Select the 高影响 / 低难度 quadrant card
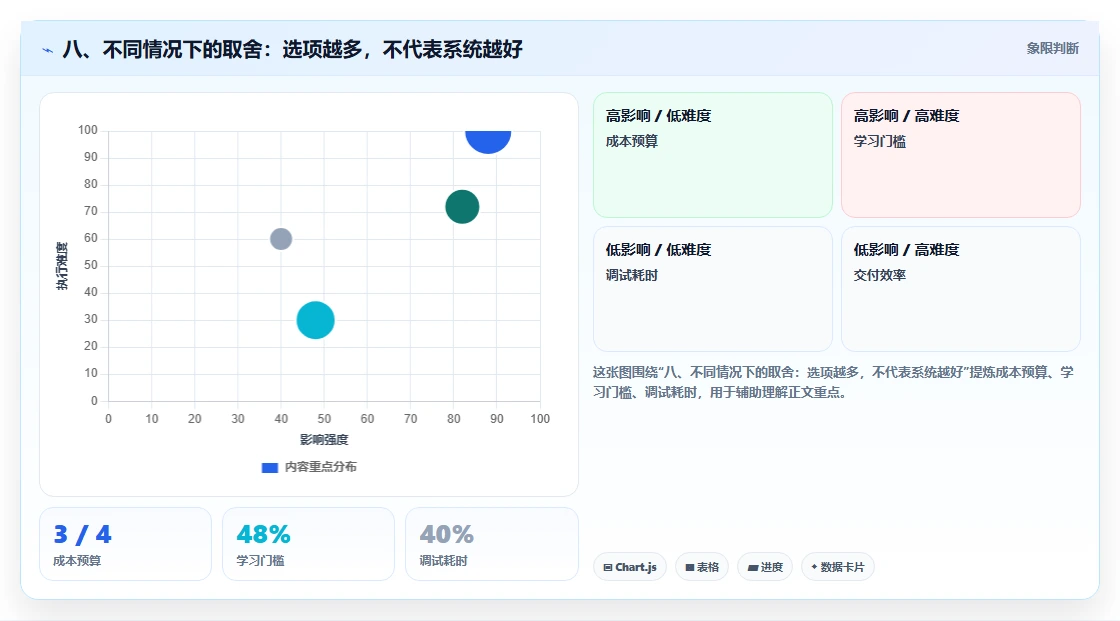The width and height of the screenshot is (1120, 621). click(x=713, y=155)
